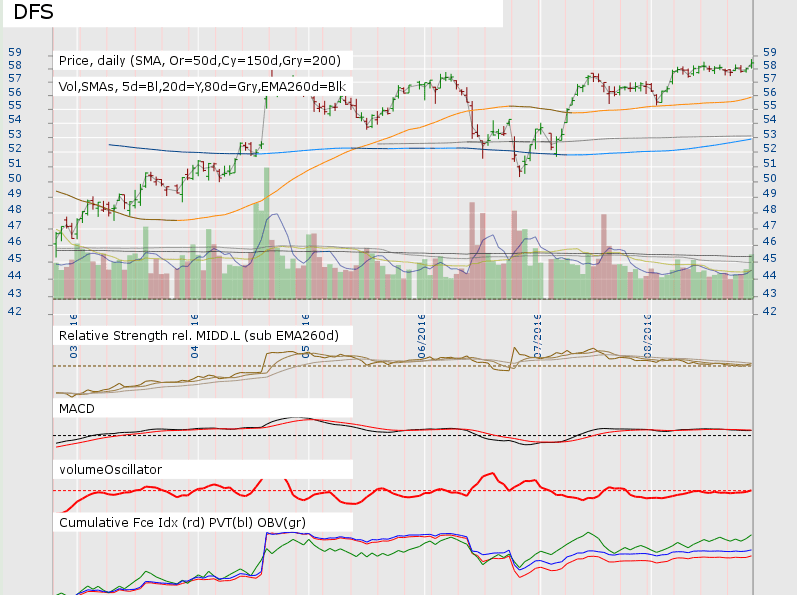Click the 42 price label on left axis
The height and width of the screenshot is (595, 797).
click(15, 311)
